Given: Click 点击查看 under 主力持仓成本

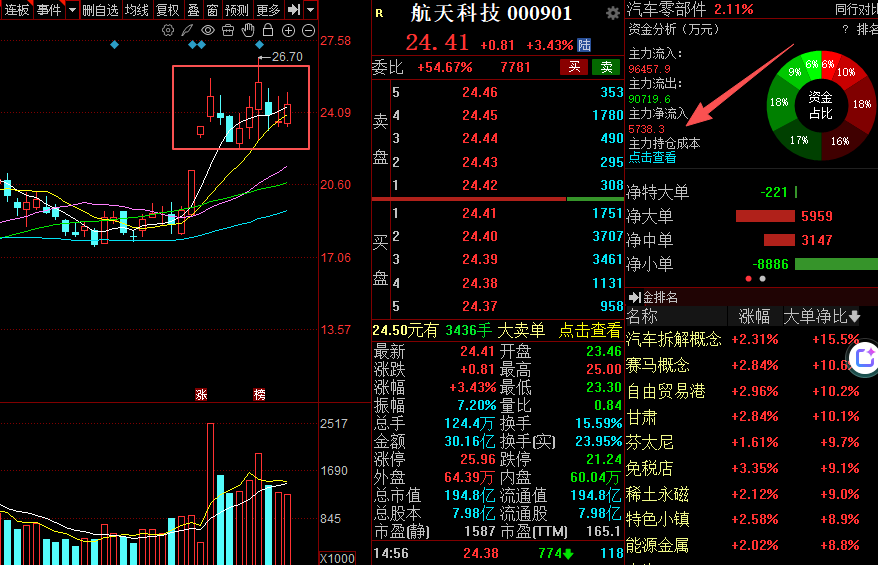Looking at the screenshot, I should tap(652, 157).
